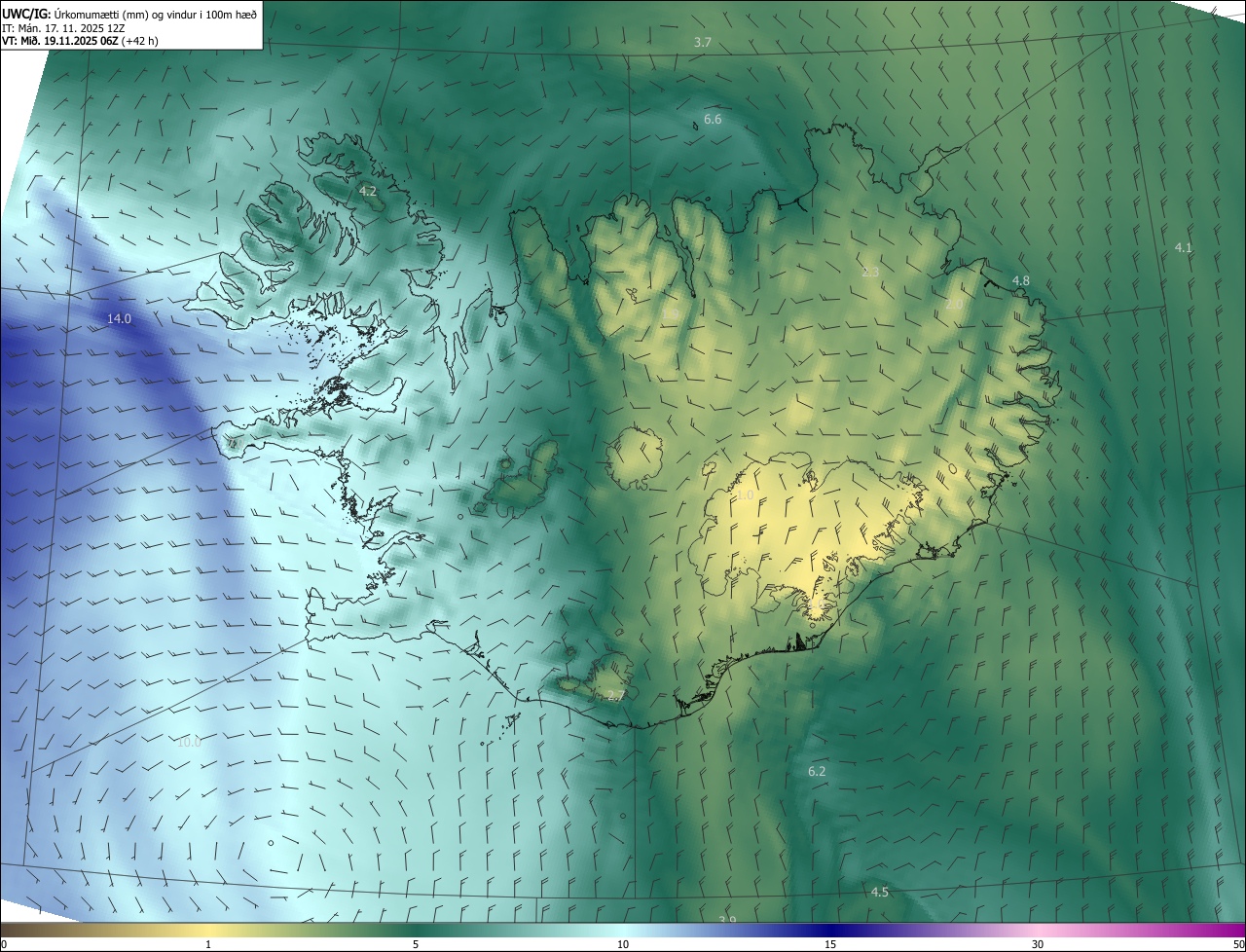The width and height of the screenshot is (1246, 952).
Task: Click the 3.7 value label on the map
Action: [x=703, y=42]
